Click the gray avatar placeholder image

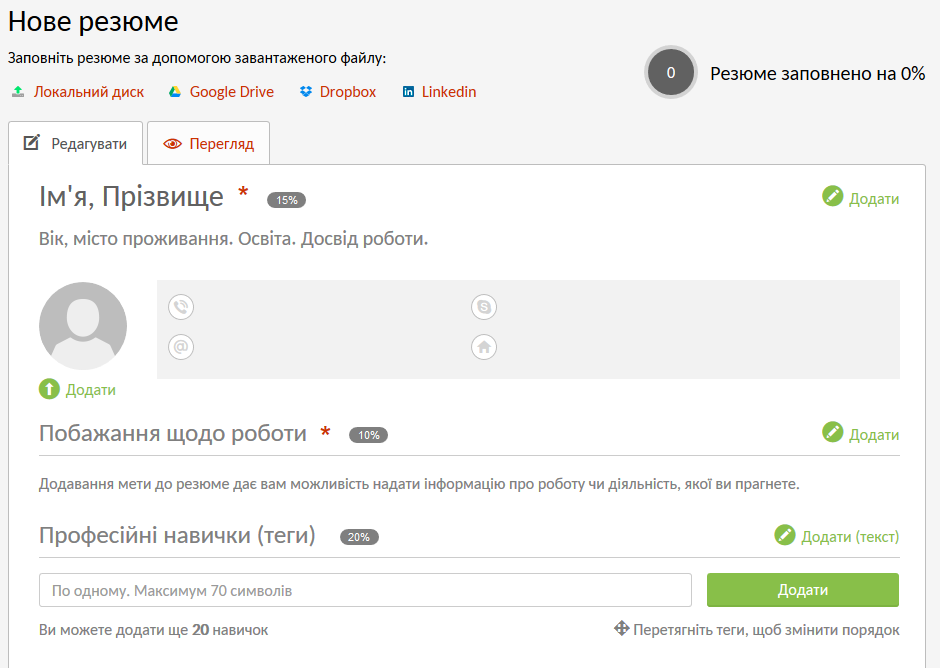tap(83, 326)
